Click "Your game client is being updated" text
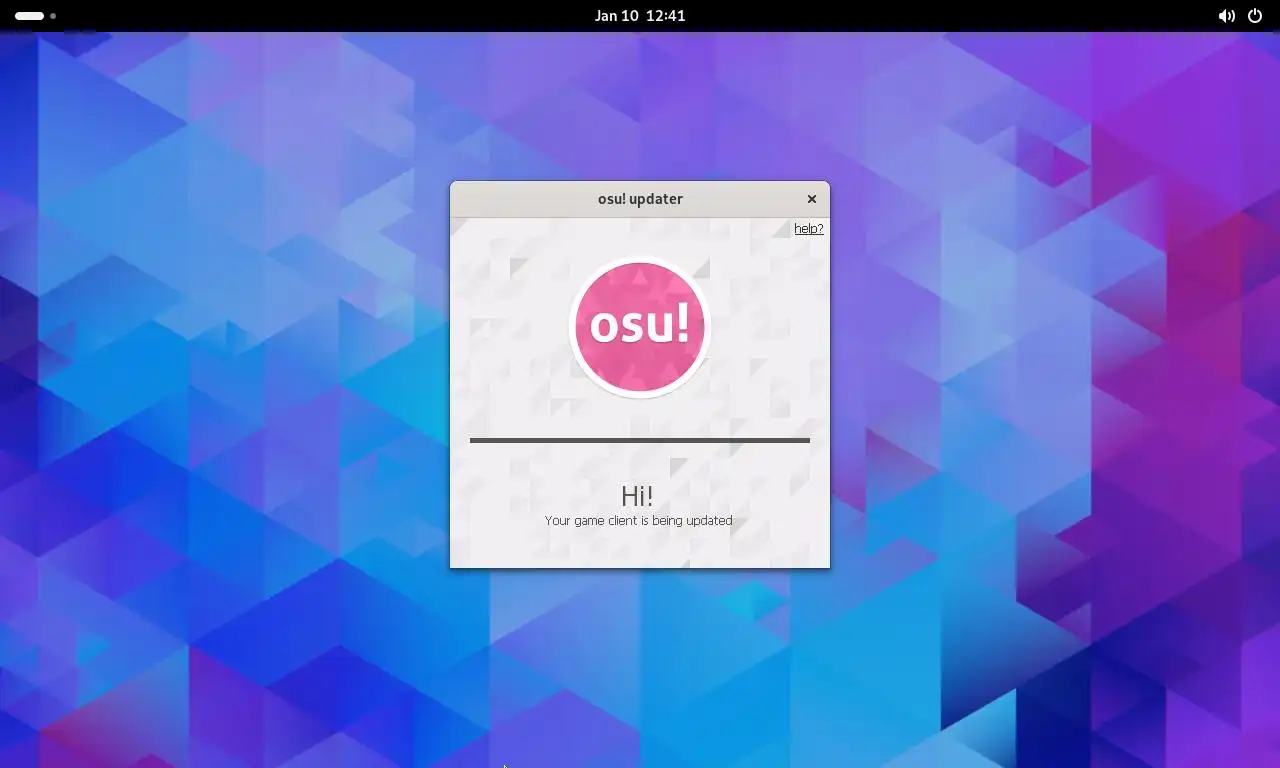 tap(638, 521)
